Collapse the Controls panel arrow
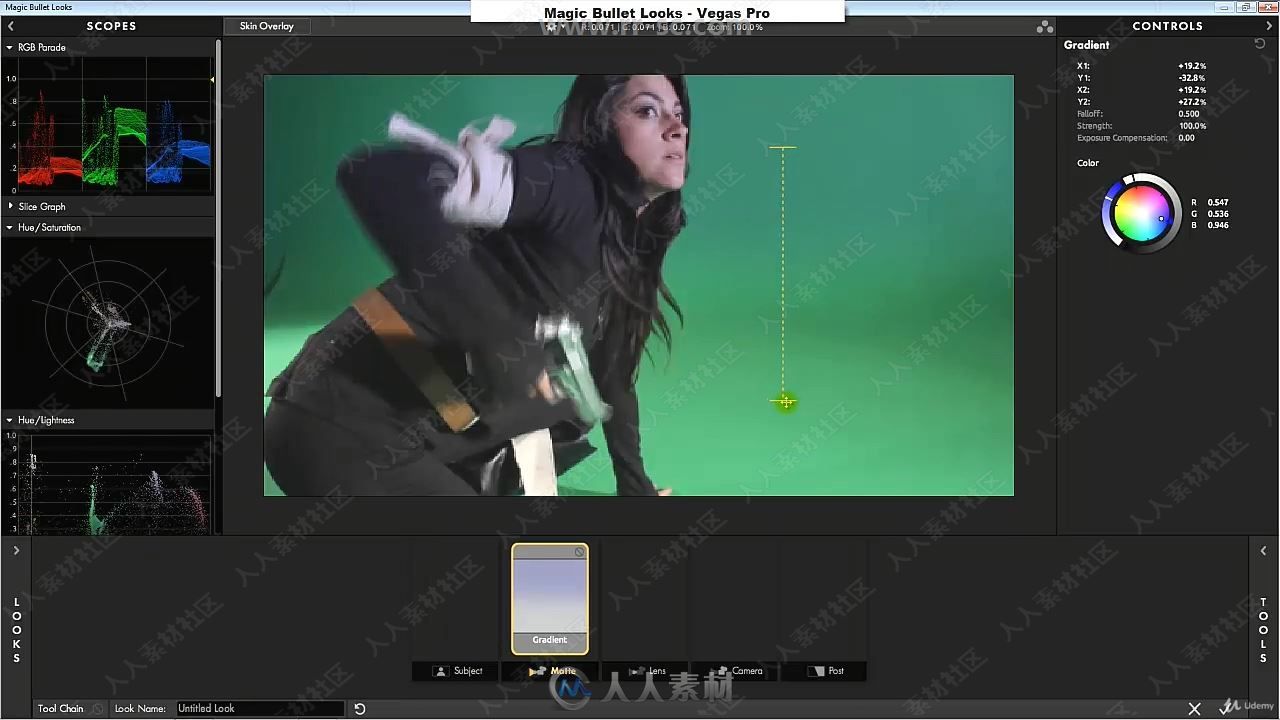Viewport: 1280px width, 720px height. (1271, 26)
